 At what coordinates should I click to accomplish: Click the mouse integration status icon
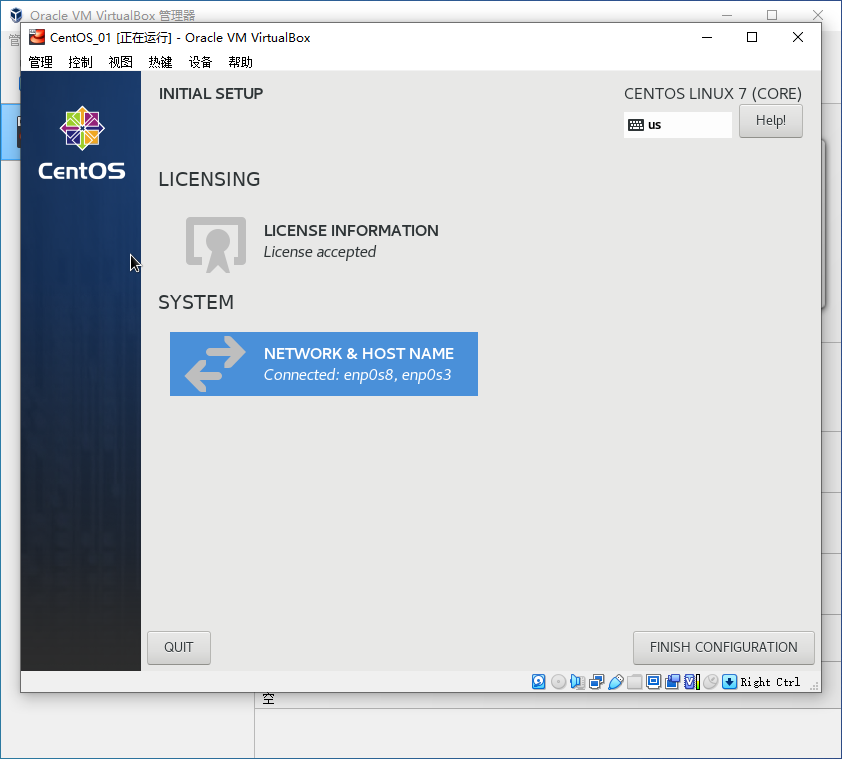point(710,682)
